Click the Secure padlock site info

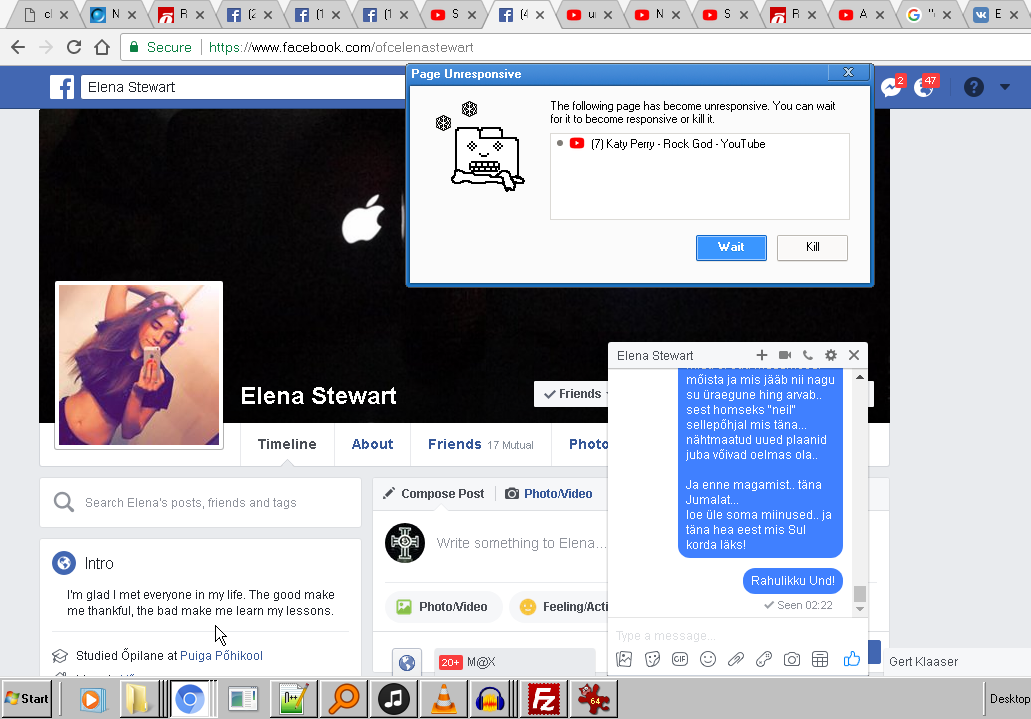click(160, 47)
